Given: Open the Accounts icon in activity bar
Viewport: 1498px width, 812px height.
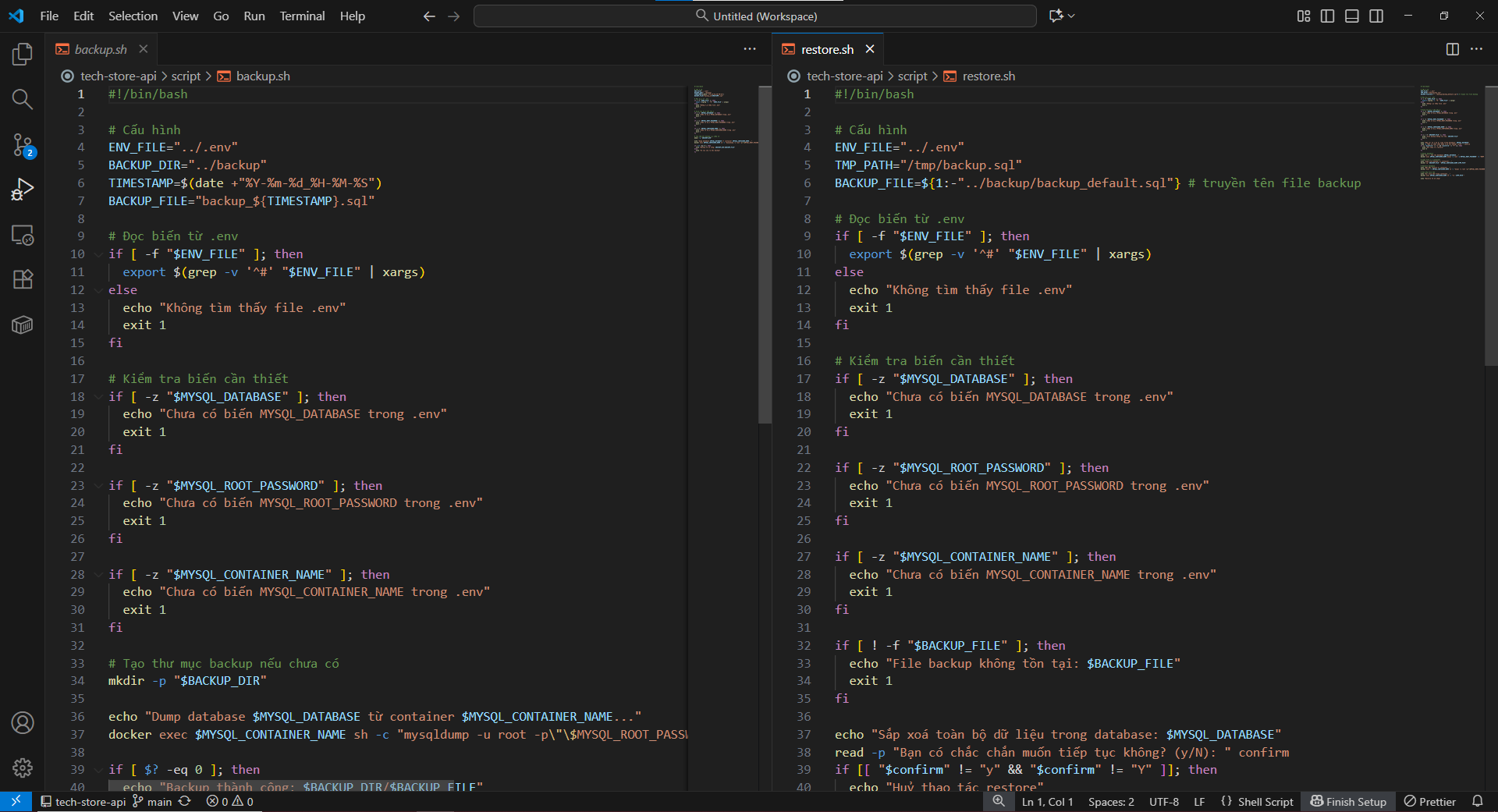Looking at the screenshot, I should pyautogui.click(x=23, y=723).
